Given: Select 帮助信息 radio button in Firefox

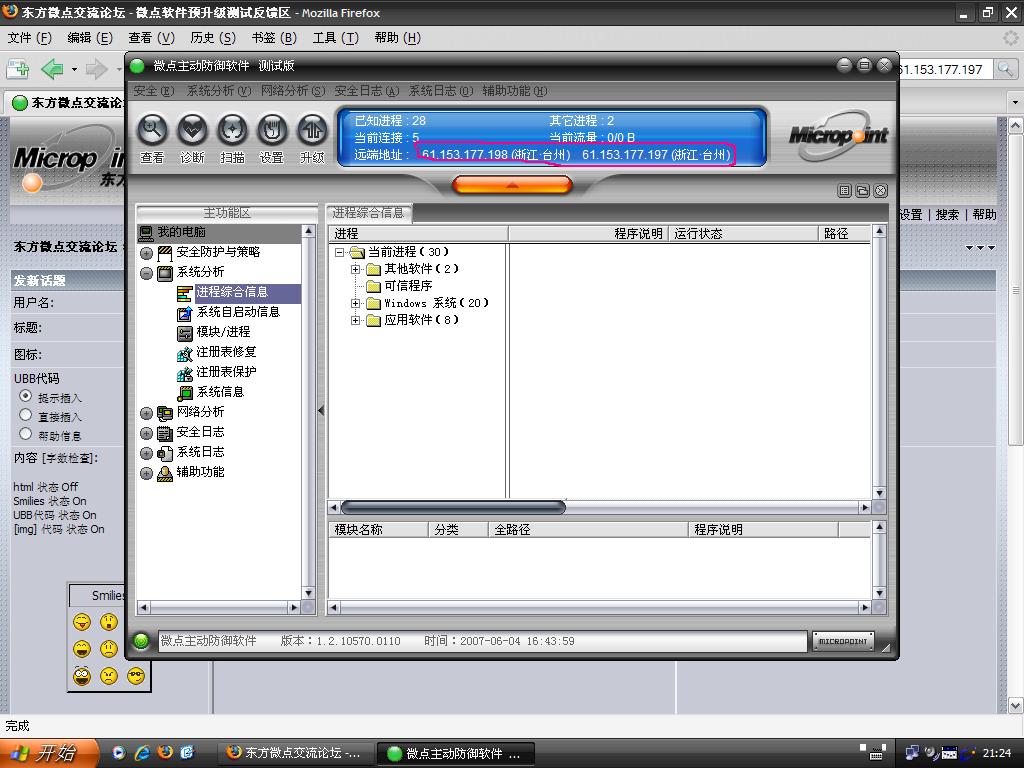Looking at the screenshot, I should pyautogui.click(x=25, y=434).
